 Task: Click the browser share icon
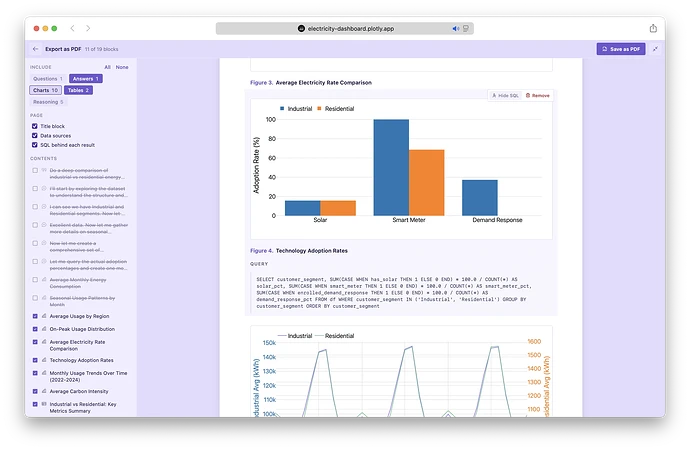click(x=653, y=28)
